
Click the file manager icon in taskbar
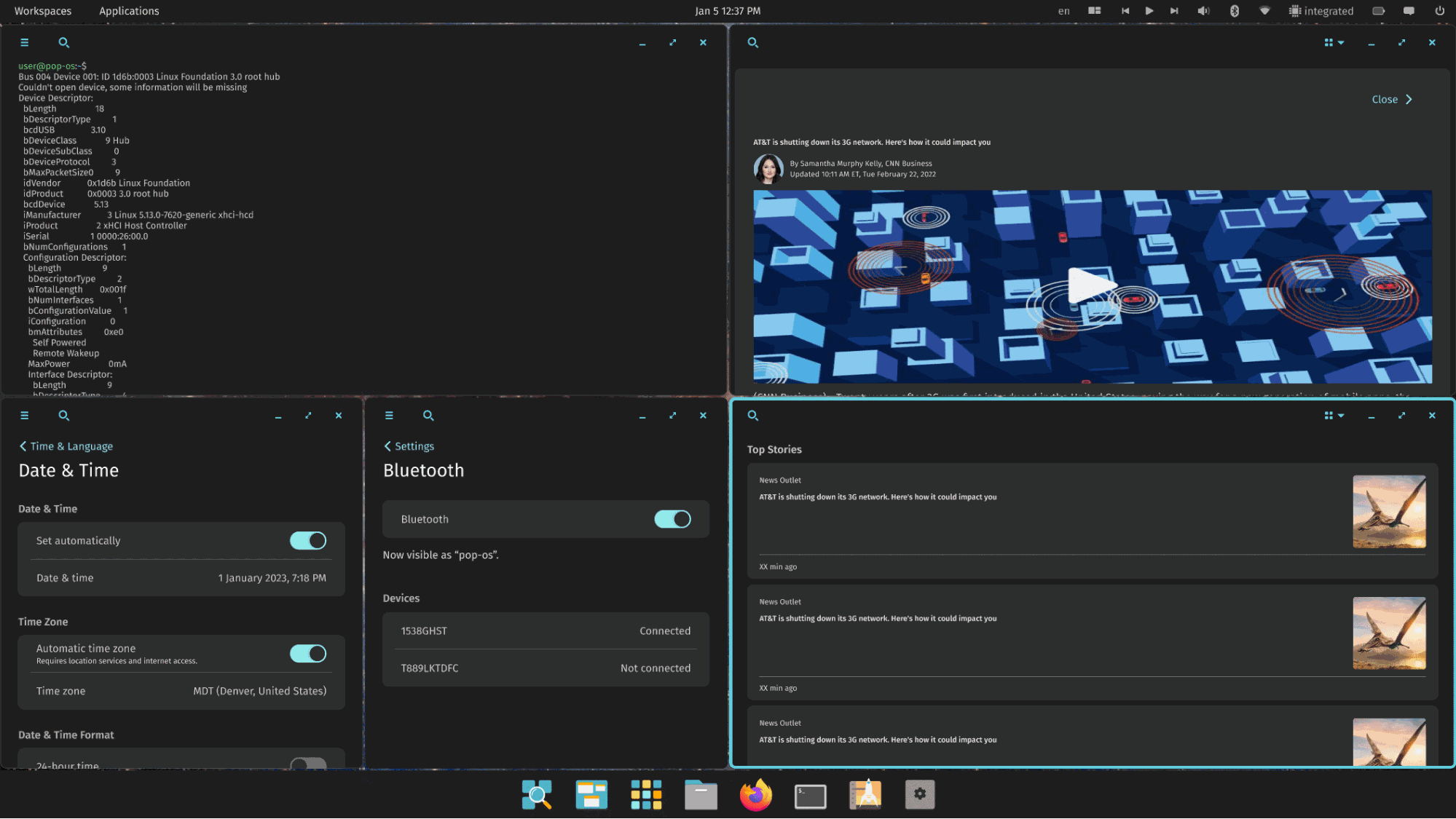[x=700, y=794]
